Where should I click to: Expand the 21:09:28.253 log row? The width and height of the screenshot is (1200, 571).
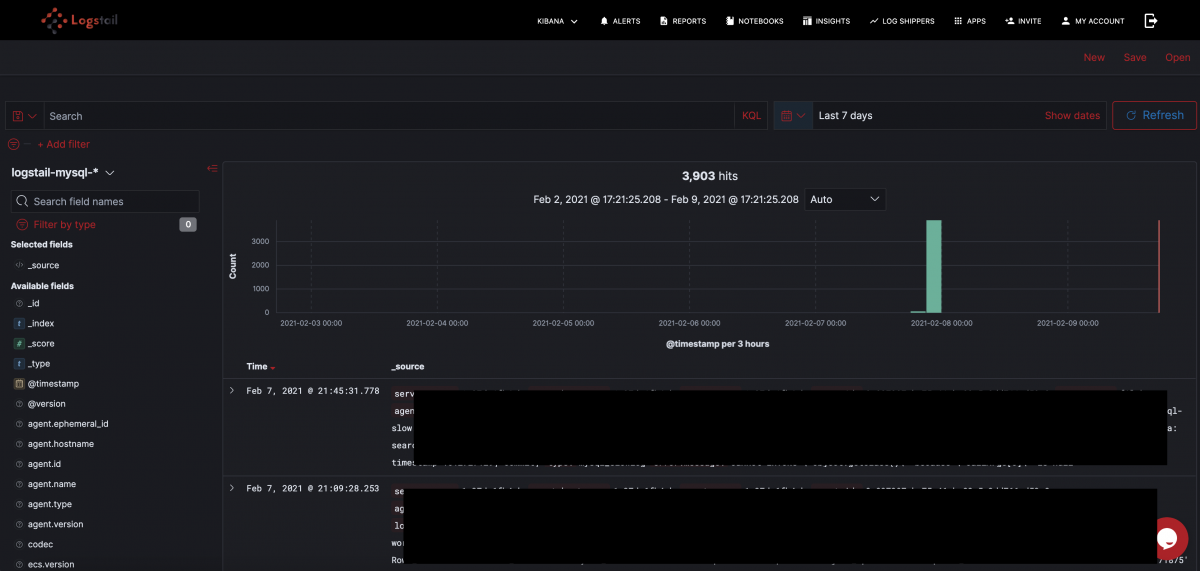232,488
